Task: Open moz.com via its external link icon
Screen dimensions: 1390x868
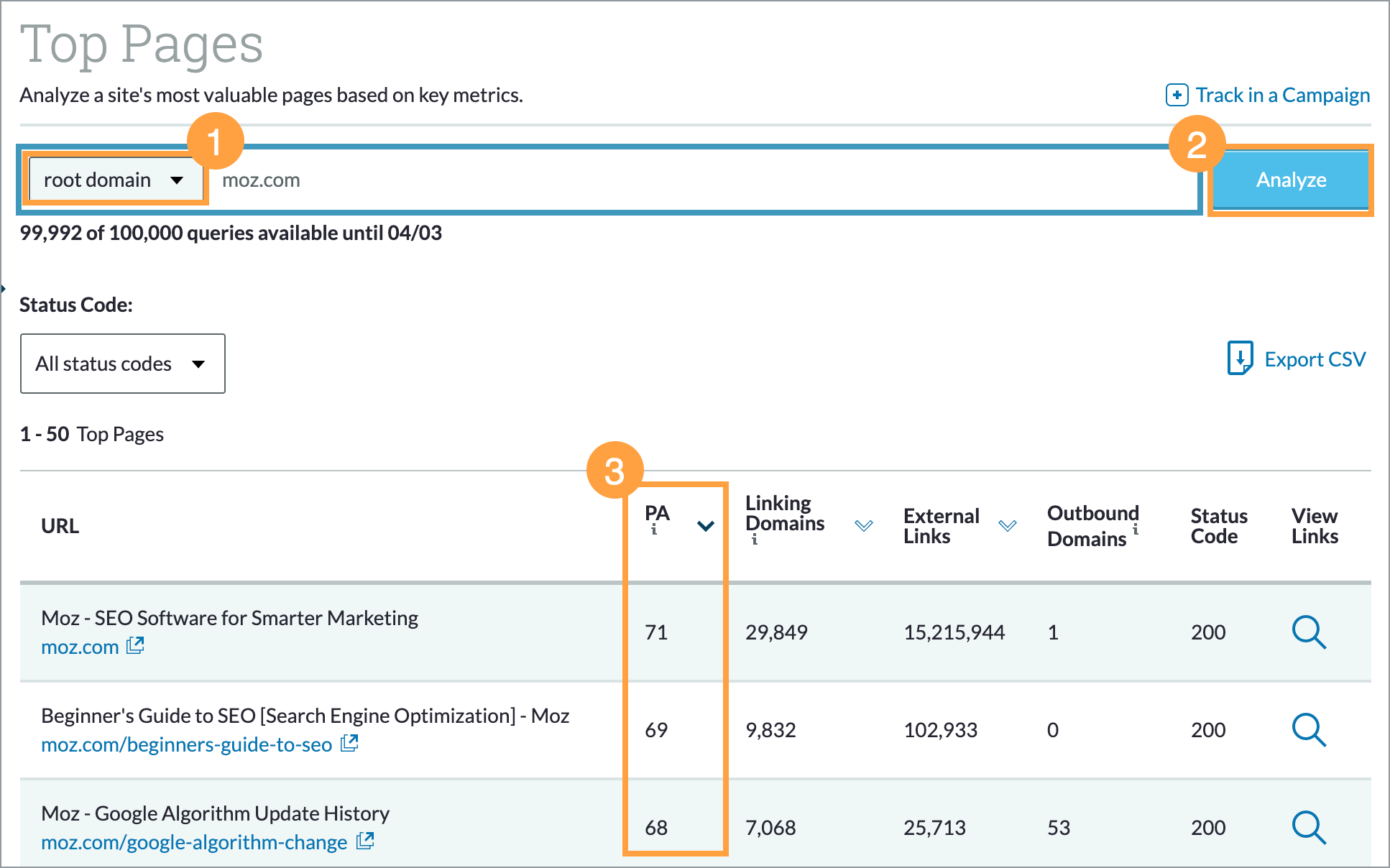Action: pyautogui.click(x=135, y=645)
